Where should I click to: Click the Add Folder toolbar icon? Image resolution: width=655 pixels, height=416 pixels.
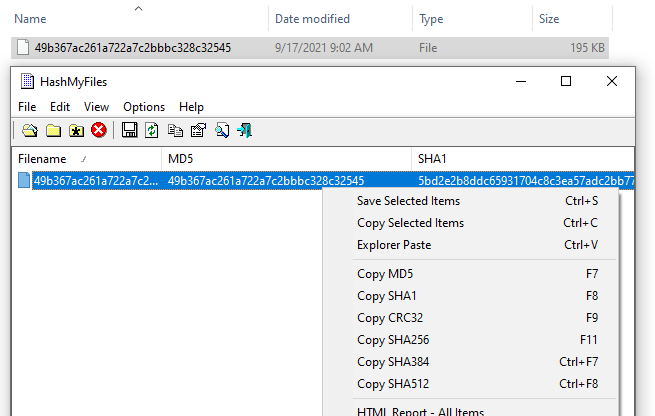(53, 130)
